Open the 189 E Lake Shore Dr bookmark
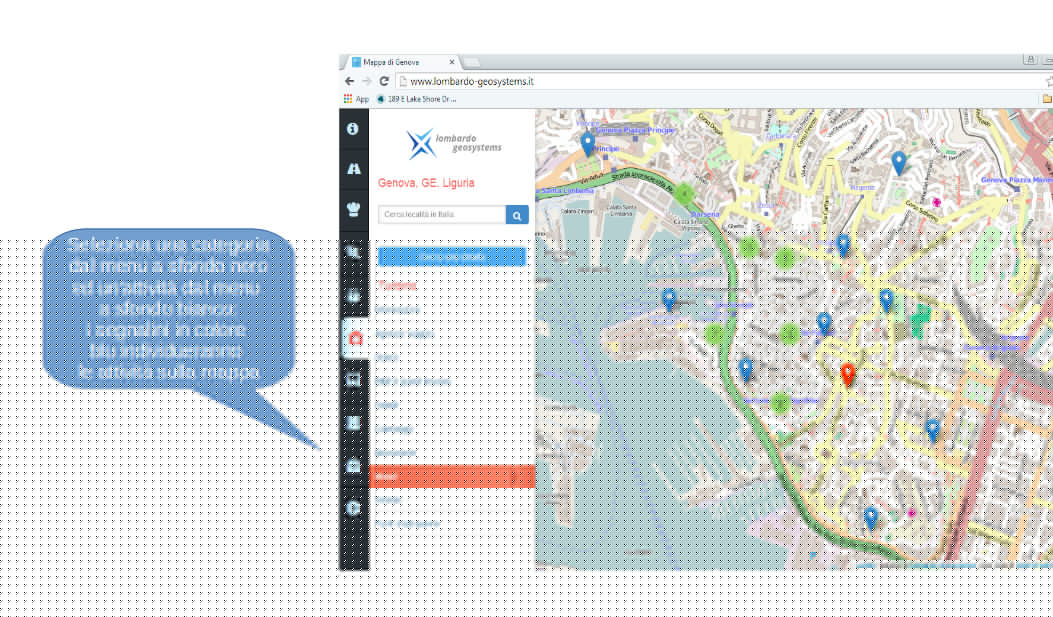 tap(415, 99)
